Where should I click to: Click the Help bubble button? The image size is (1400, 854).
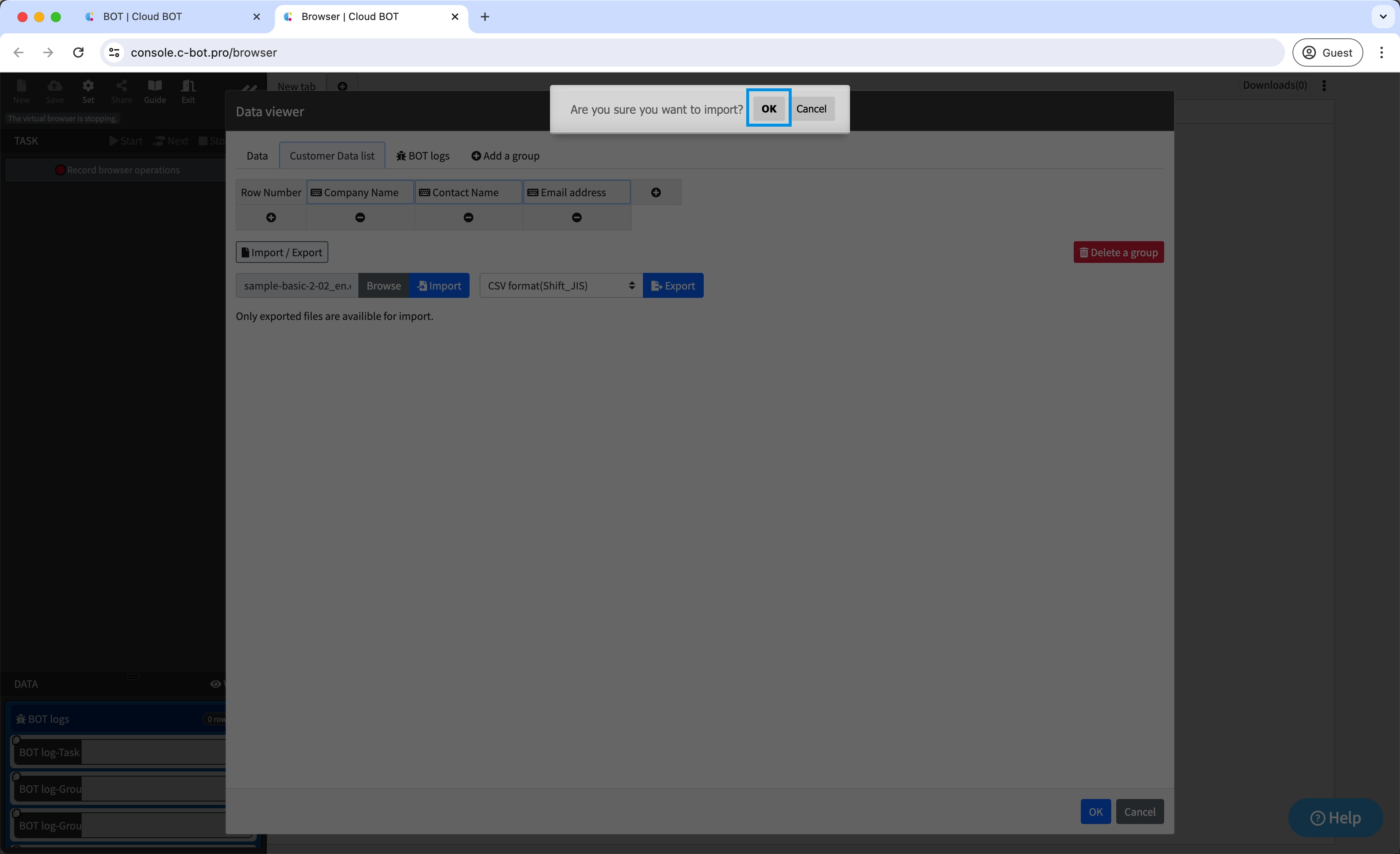point(1335,818)
